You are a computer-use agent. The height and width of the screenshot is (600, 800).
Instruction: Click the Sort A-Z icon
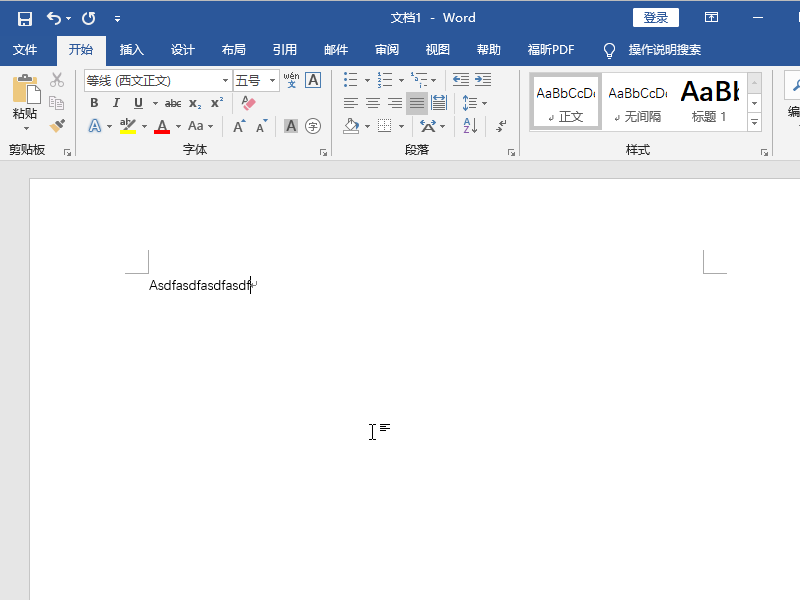(x=470, y=126)
